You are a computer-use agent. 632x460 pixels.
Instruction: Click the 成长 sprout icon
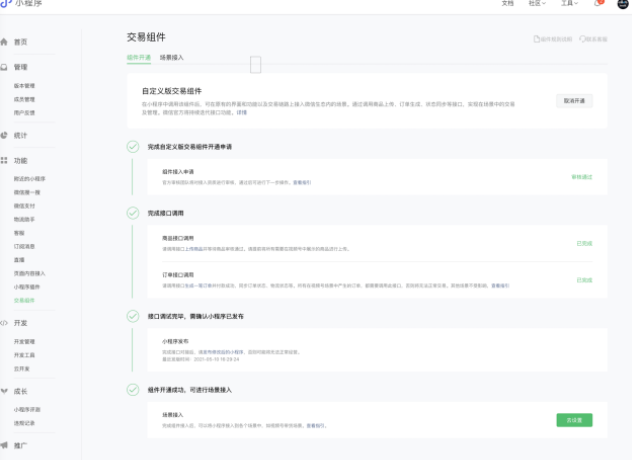(4, 391)
